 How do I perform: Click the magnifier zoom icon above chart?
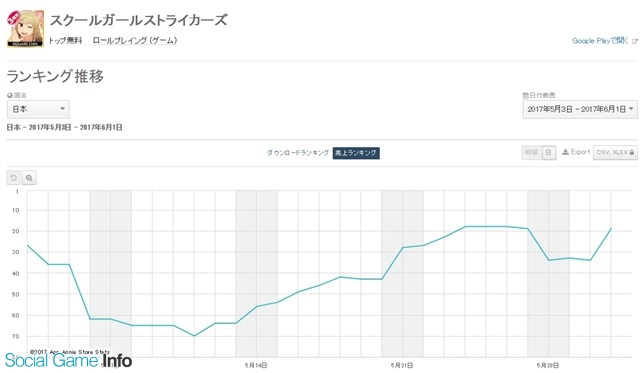pyautogui.click(x=29, y=178)
